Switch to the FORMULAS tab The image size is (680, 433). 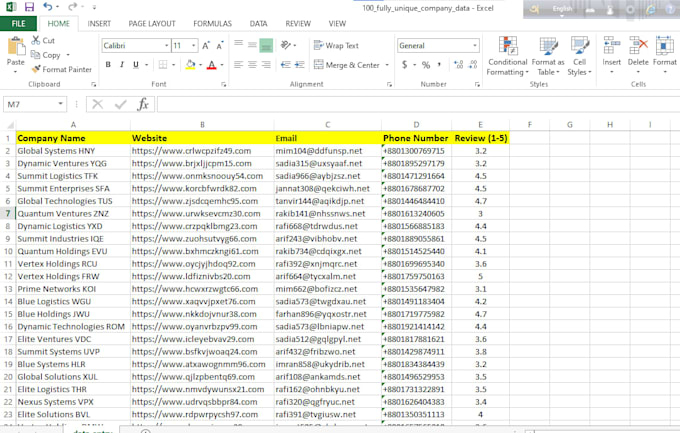point(212,23)
